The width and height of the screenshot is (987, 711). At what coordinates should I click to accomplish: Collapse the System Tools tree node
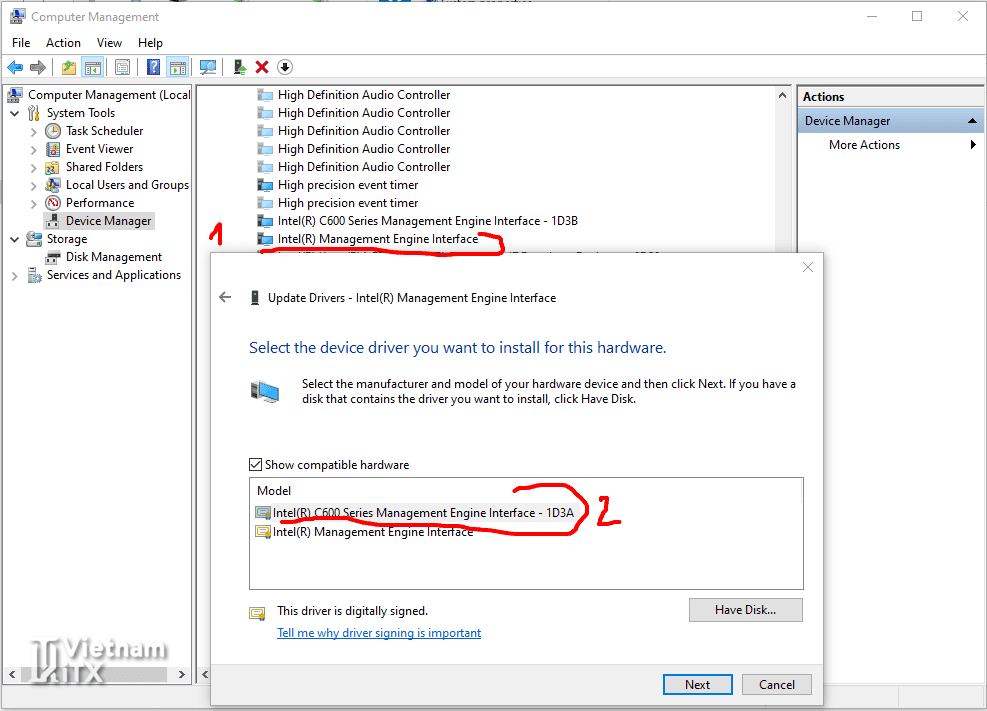click(x=15, y=113)
